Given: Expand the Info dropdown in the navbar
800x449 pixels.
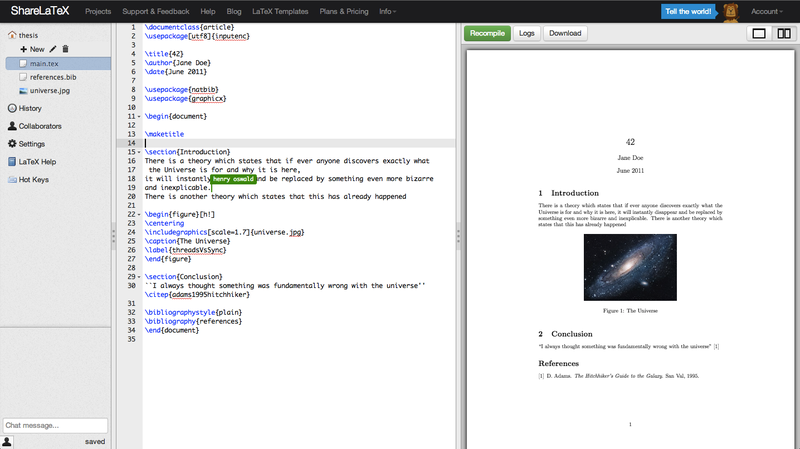Looking at the screenshot, I should [387, 11].
